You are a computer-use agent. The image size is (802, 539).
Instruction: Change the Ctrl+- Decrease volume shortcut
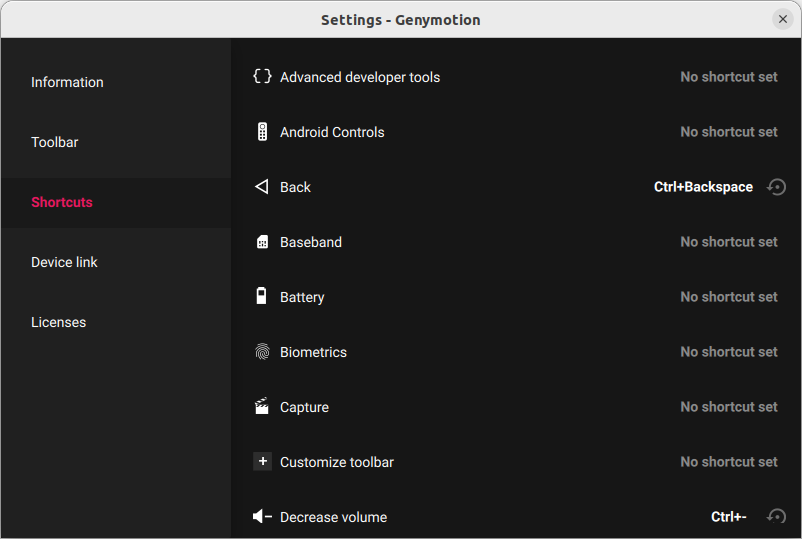[728, 517]
